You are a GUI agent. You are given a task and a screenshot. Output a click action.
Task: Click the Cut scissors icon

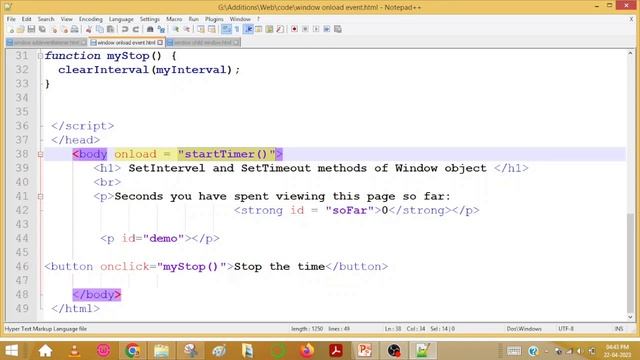(x=89, y=29)
